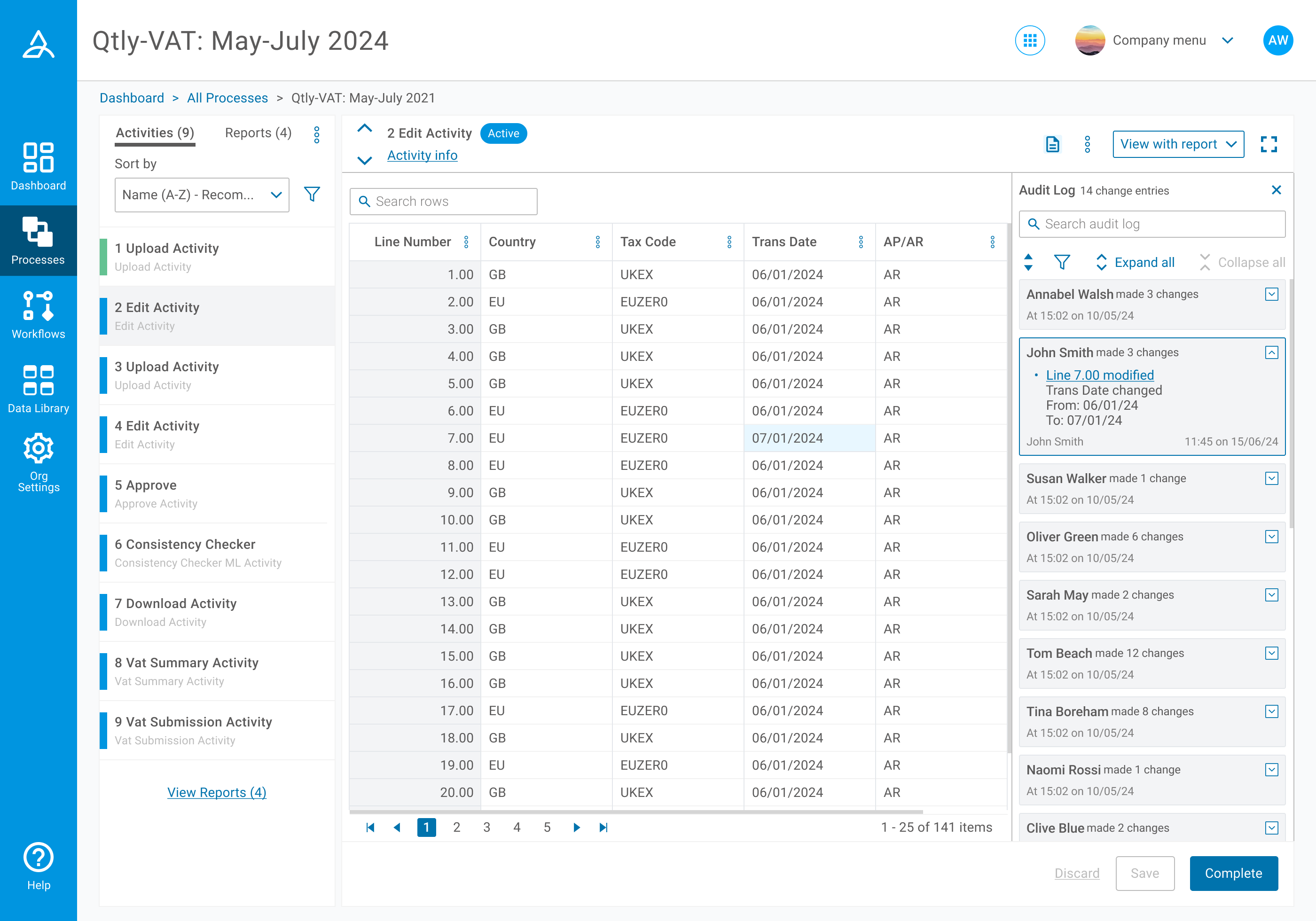
Task: Expand the Company menu dropdown
Action: pos(1227,41)
